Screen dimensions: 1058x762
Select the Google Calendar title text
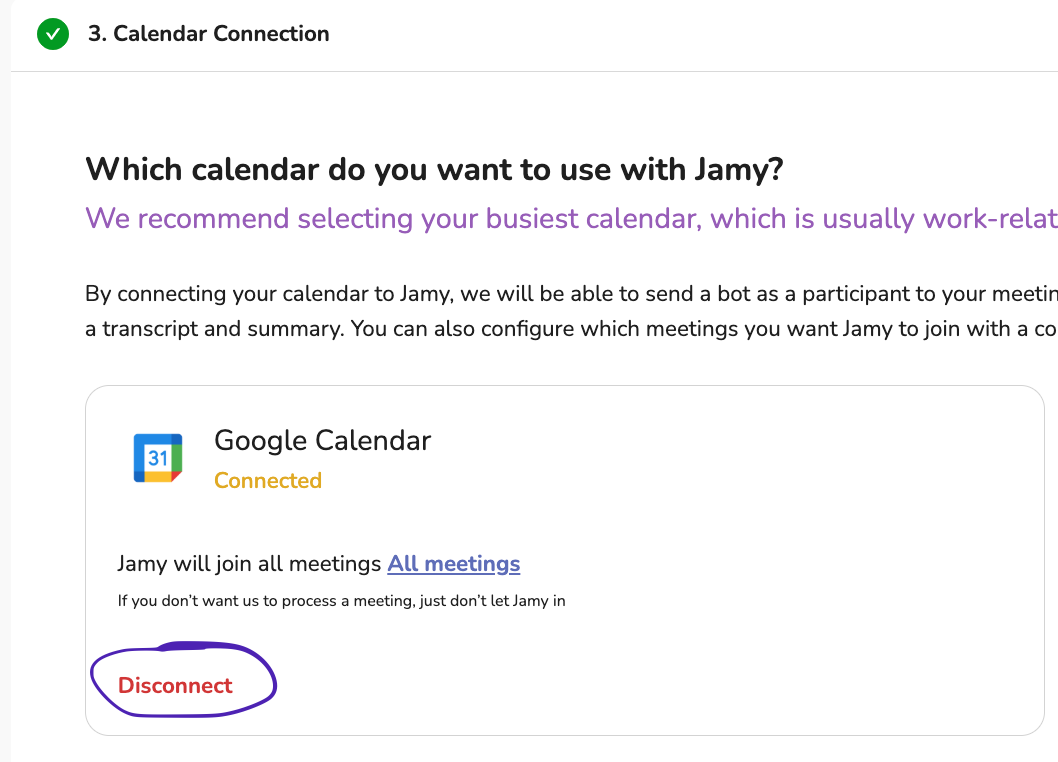[x=322, y=440]
